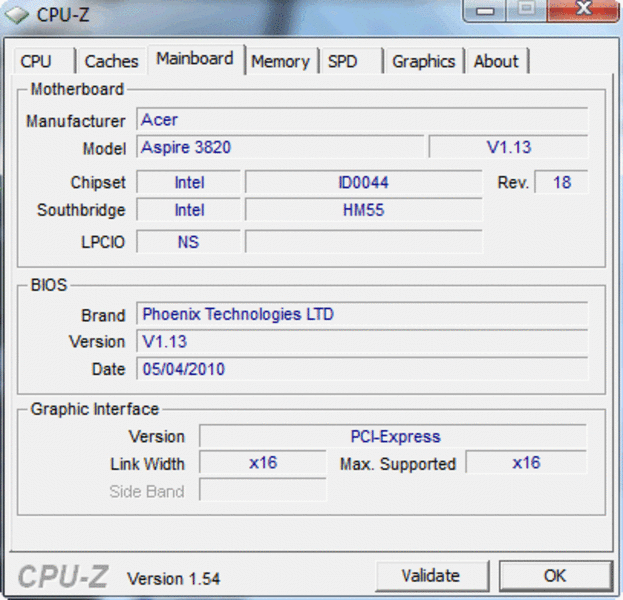Select the HM55 southbridge field
Screen dimensions: 623x600
[x=364, y=209]
